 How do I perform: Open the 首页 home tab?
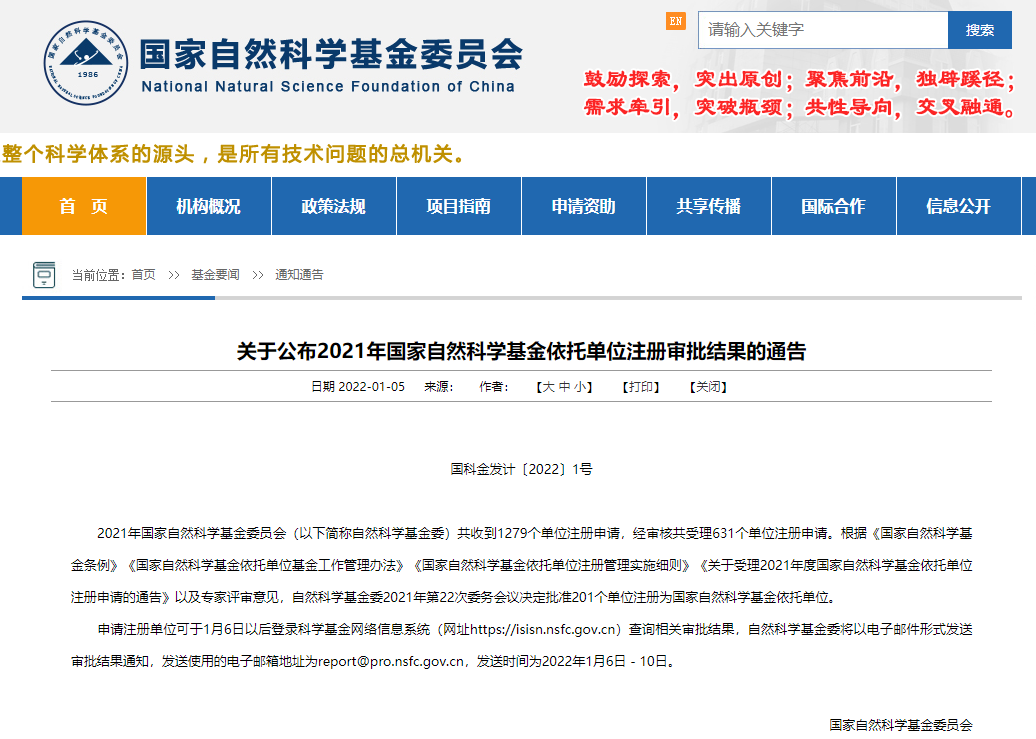point(84,206)
